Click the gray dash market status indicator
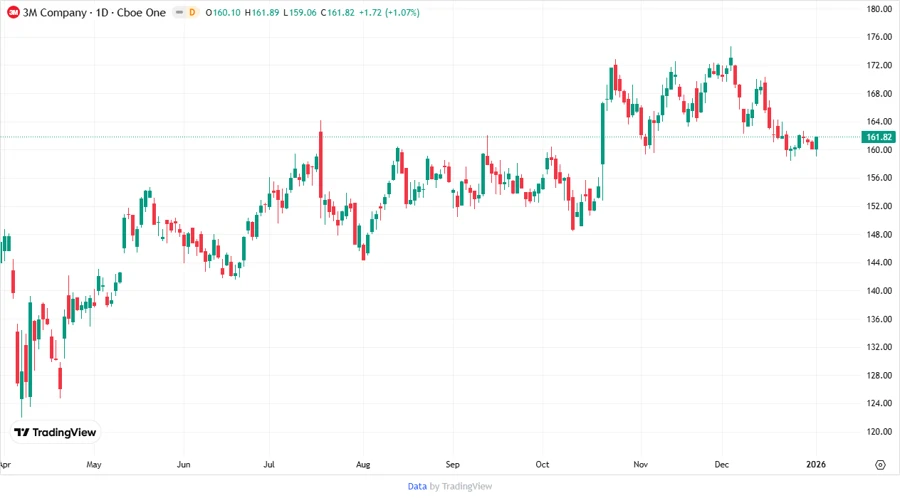The width and height of the screenshot is (900, 498). pos(179,13)
